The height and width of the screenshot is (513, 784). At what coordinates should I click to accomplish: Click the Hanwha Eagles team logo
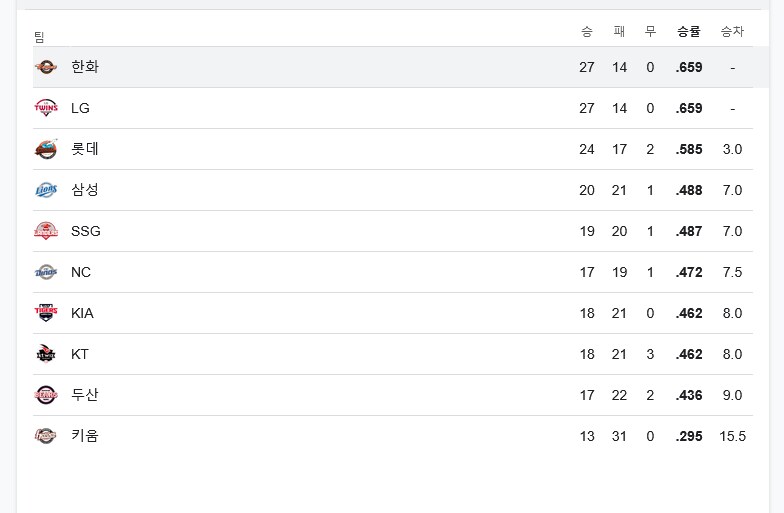(x=46, y=67)
